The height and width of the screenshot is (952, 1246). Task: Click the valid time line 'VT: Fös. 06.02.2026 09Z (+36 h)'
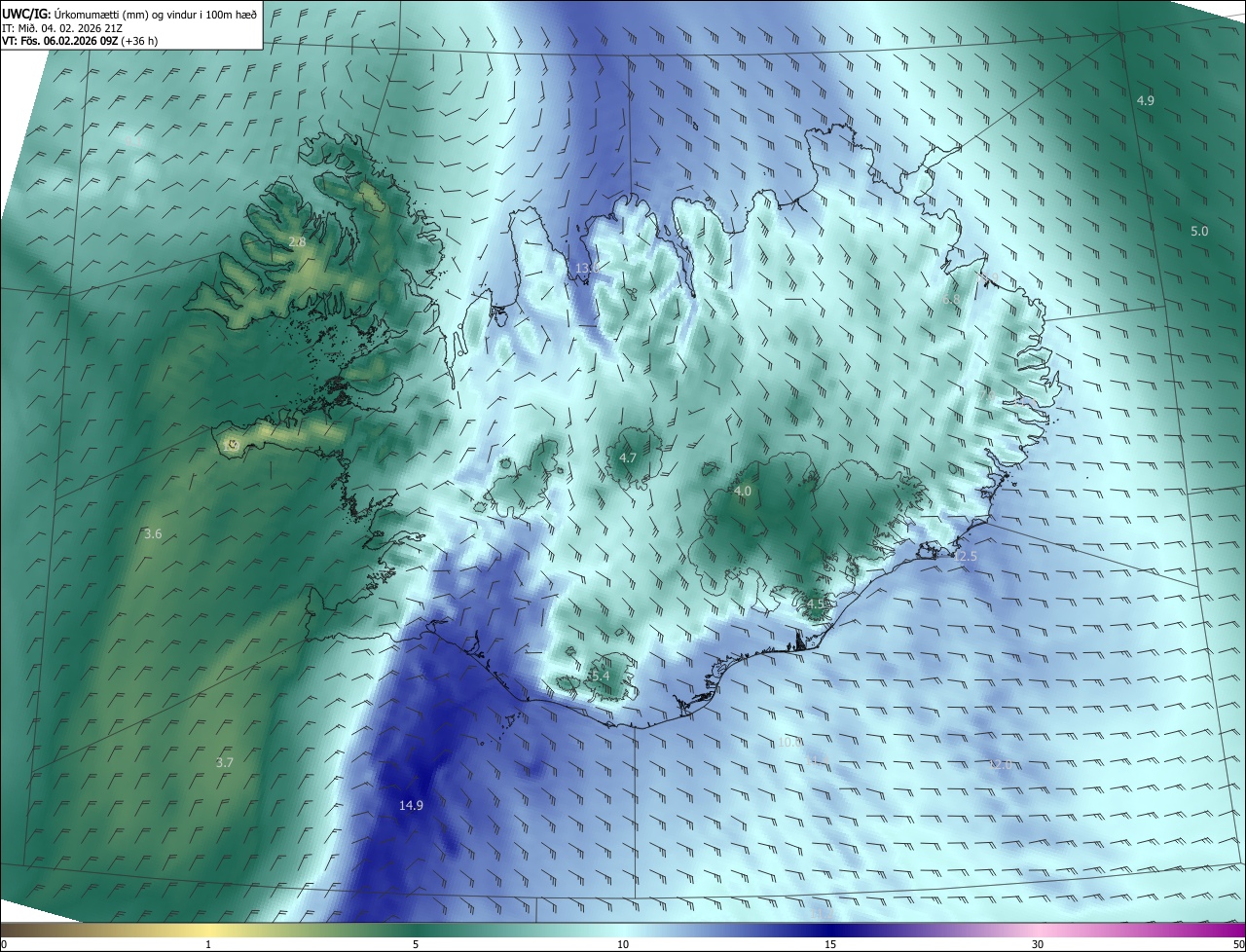click(x=80, y=41)
